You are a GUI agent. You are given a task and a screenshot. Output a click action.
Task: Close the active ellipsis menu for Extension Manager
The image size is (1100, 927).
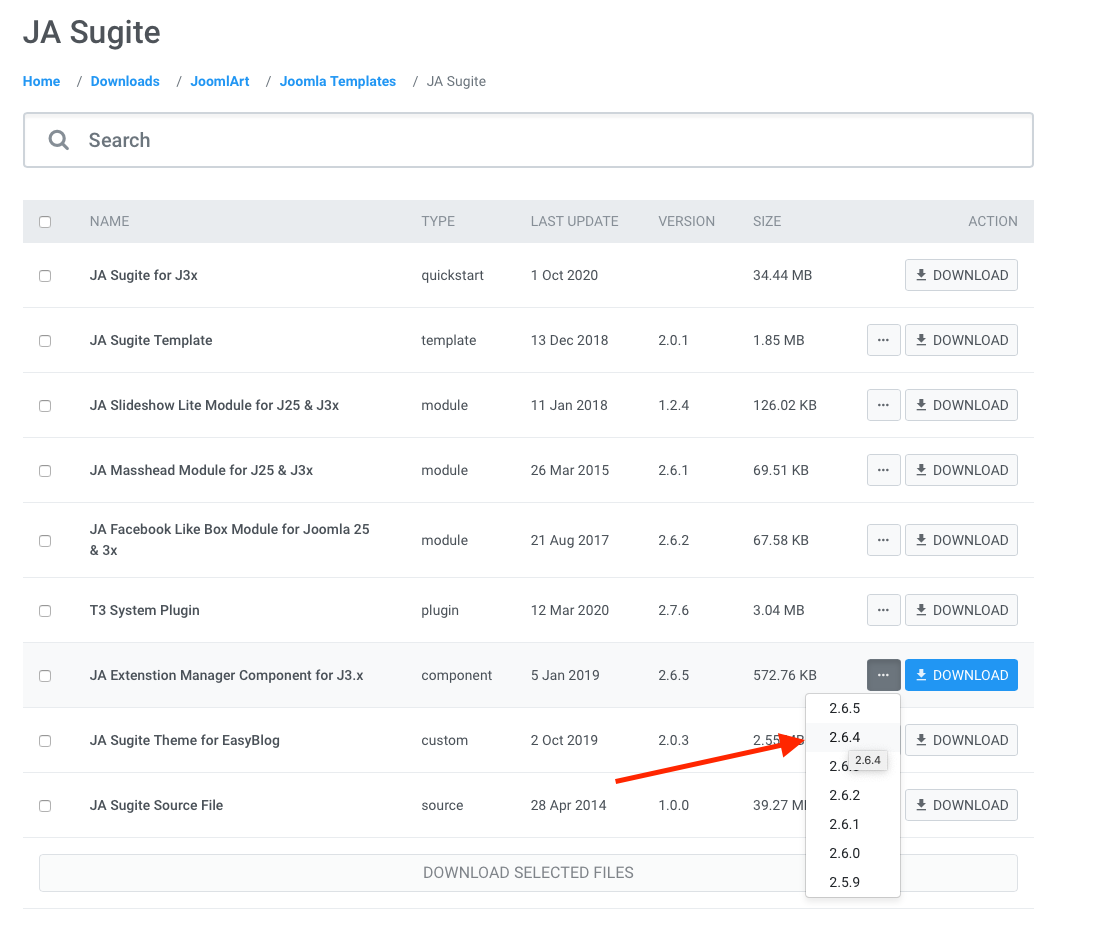click(x=883, y=675)
